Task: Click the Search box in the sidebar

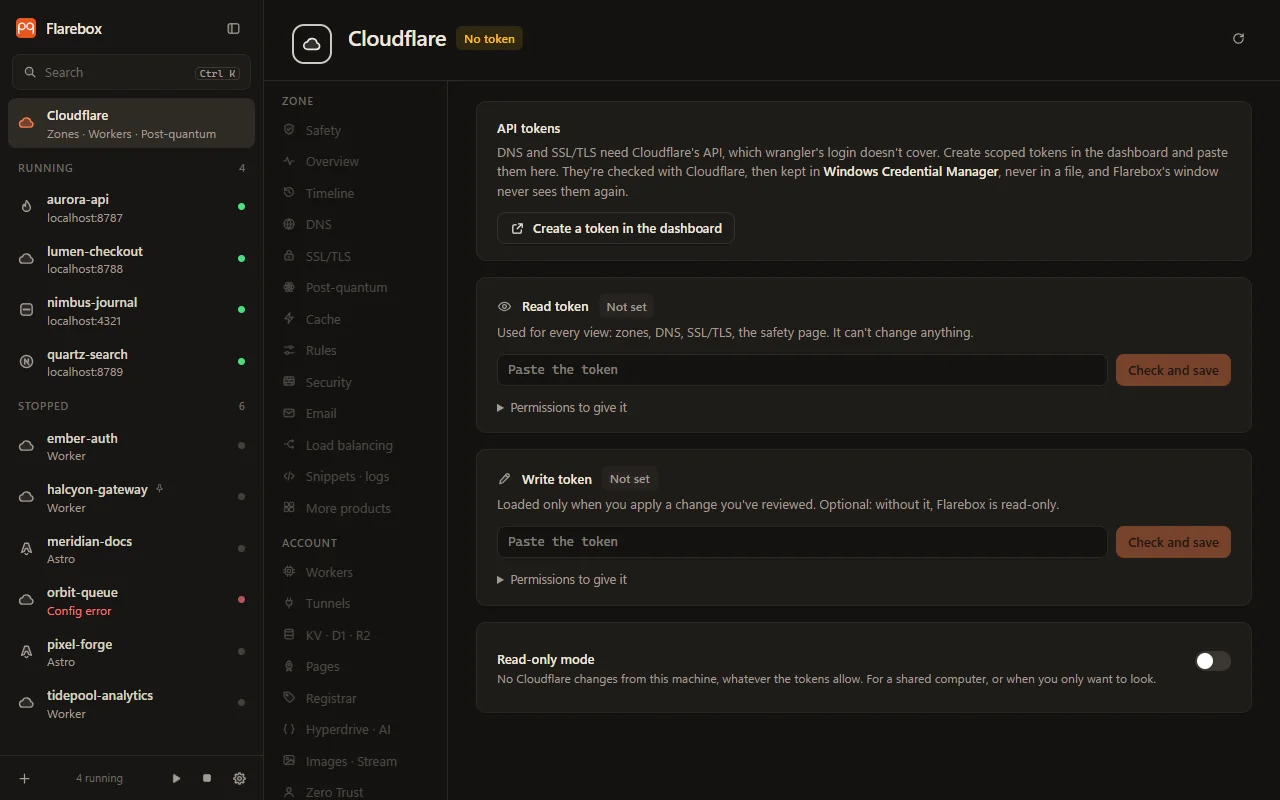Action: coord(131,73)
